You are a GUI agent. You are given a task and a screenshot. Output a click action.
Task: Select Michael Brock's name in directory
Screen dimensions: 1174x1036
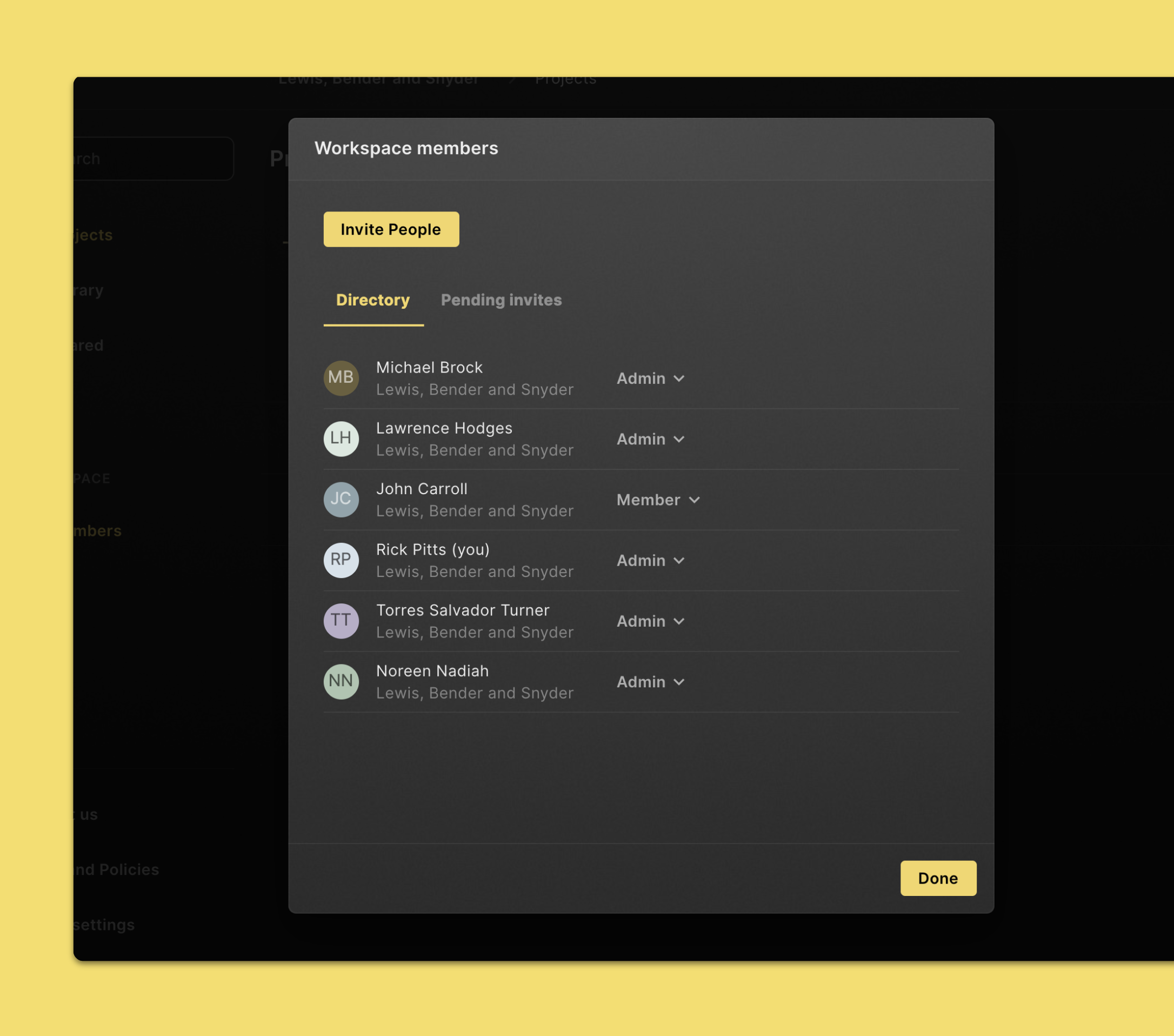click(x=429, y=368)
